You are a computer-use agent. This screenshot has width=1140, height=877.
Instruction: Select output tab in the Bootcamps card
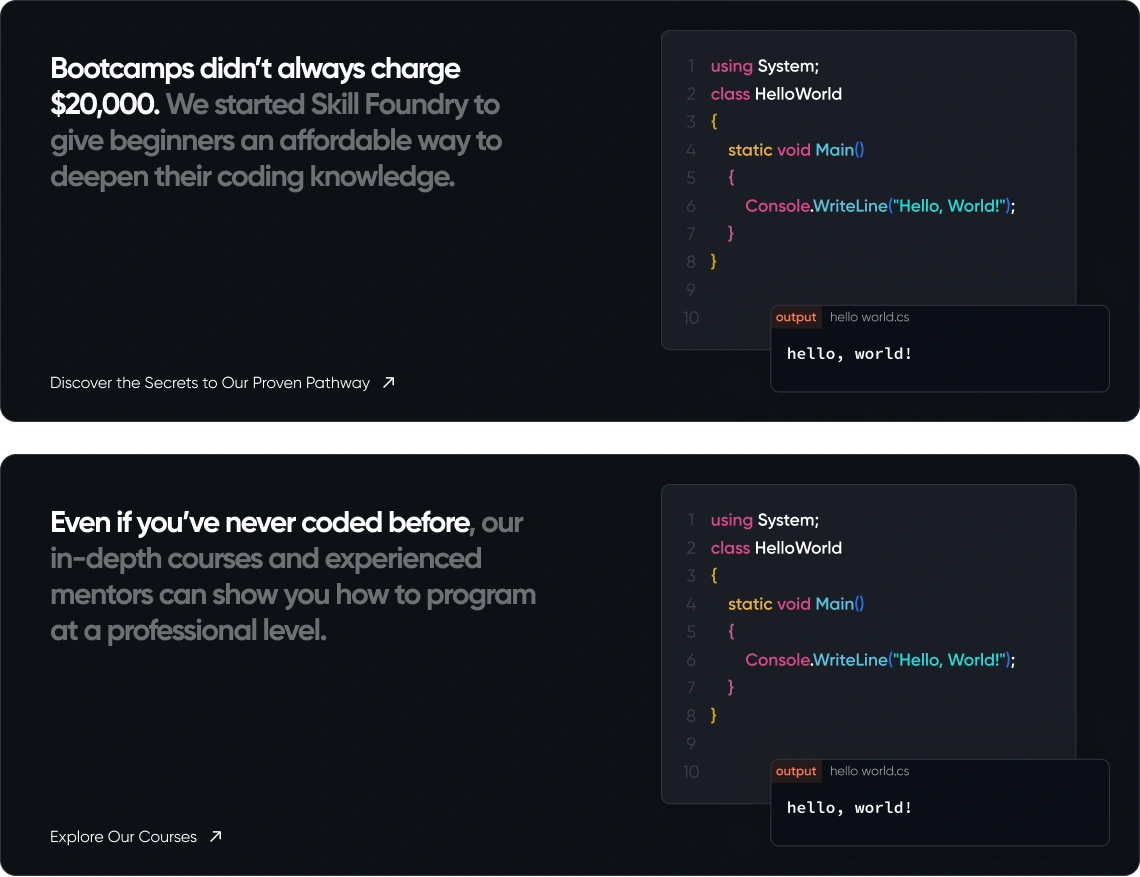pos(796,317)
